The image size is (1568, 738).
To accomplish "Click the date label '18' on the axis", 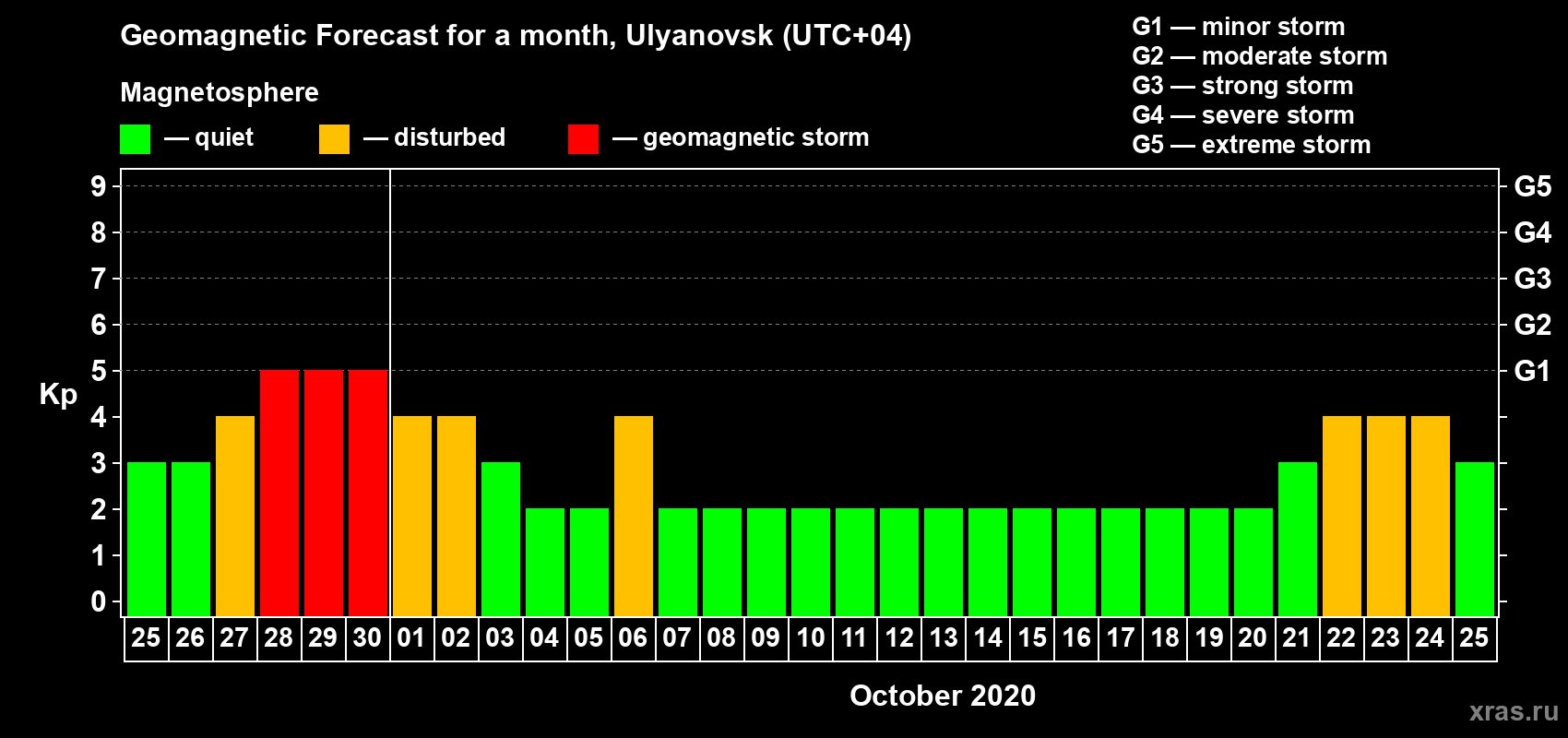I will point(1164,638).
